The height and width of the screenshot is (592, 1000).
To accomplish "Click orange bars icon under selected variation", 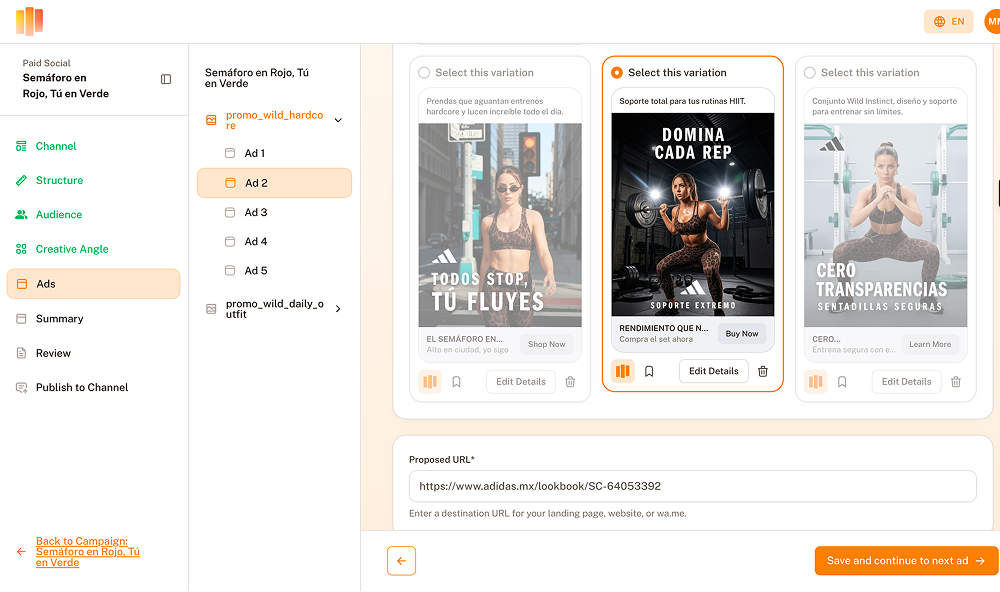I will (622, 371).
